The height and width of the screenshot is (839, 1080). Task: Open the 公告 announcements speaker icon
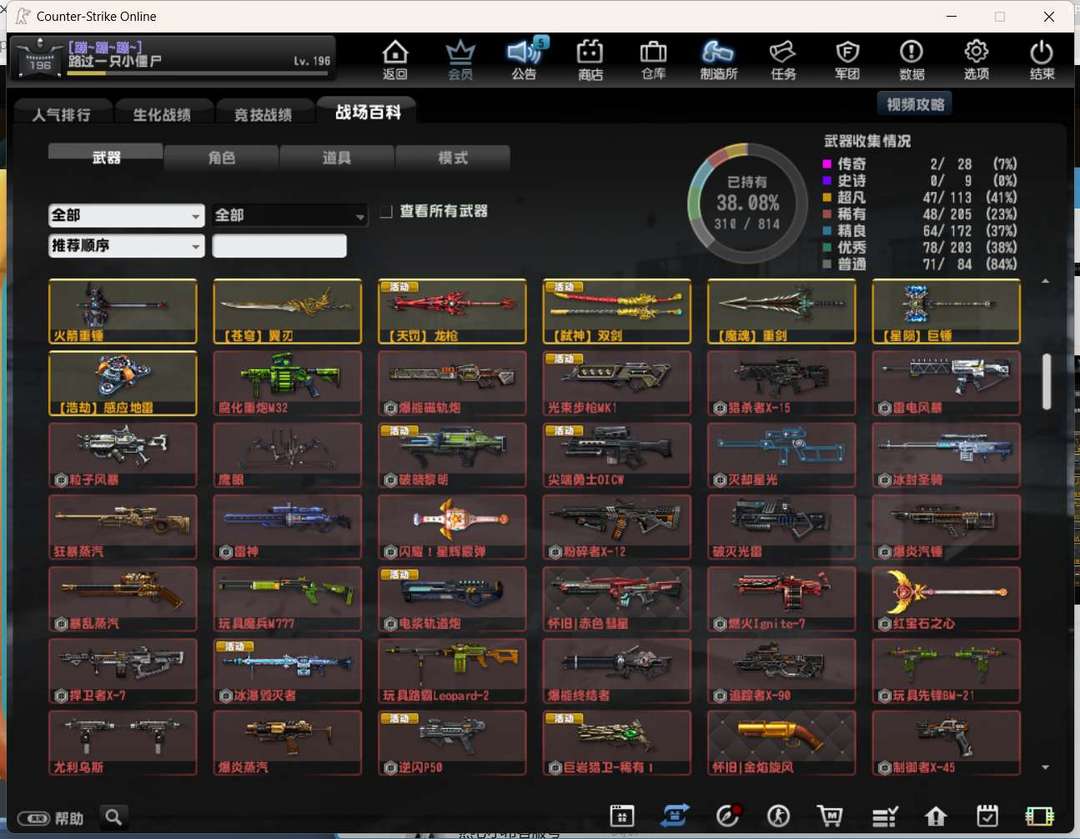pos(525,60)
